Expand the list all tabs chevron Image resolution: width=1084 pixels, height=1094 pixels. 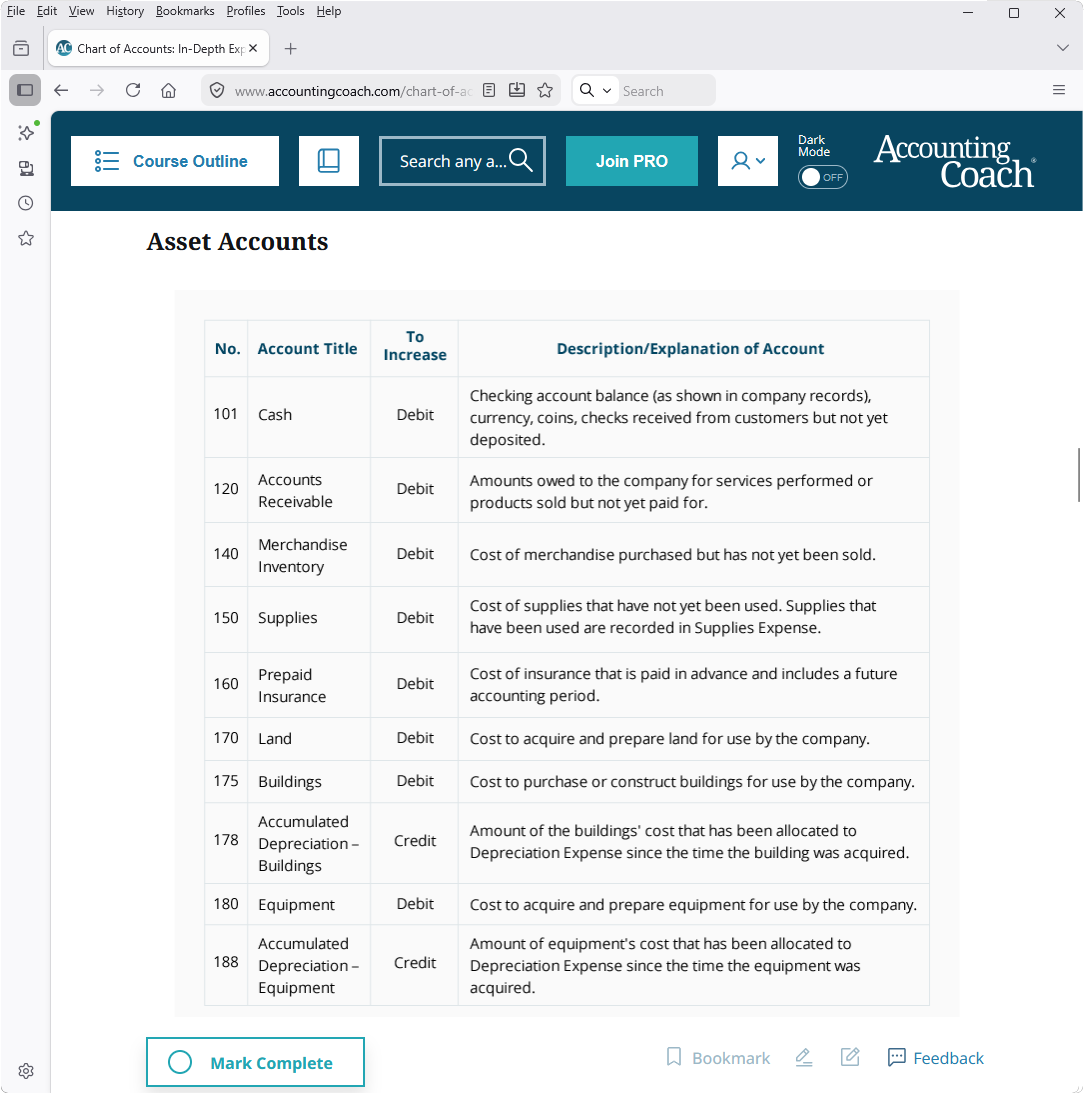[1062, 48]
